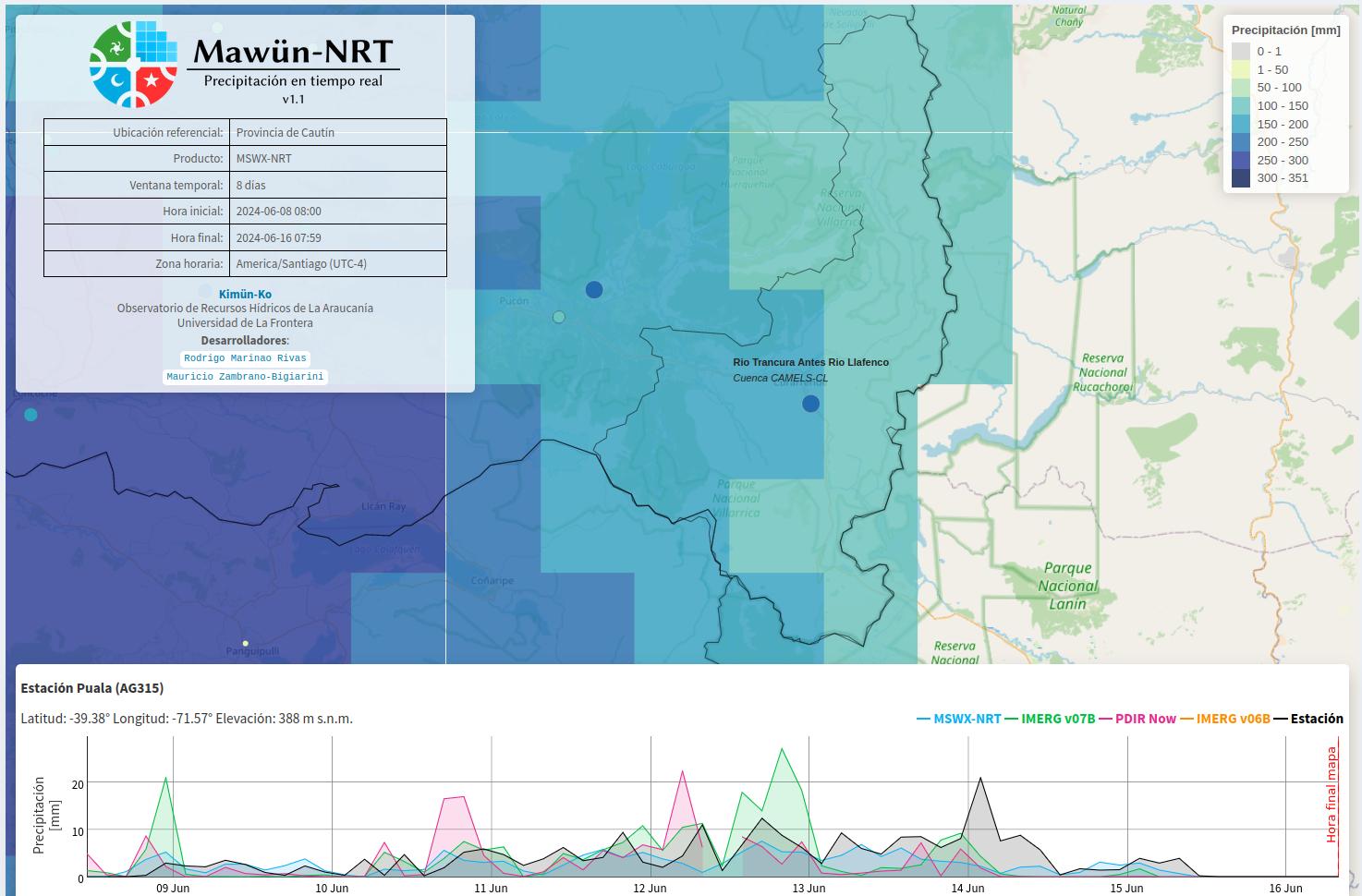The image size is (1362, 896).
Task: Click the Estación Puala (AG315) title
Action: coord(92,688)
